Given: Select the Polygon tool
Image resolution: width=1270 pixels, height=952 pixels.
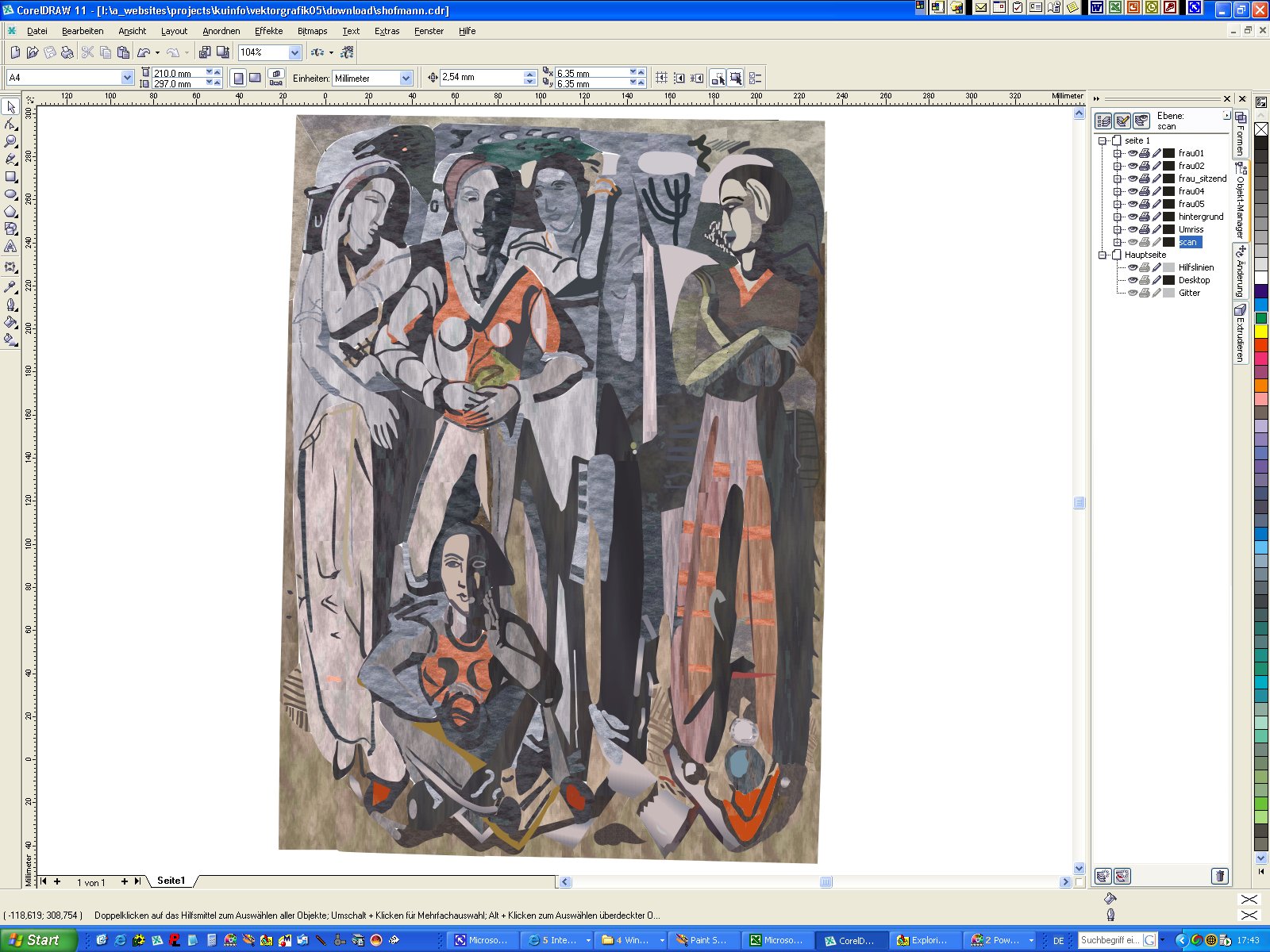Looking at the screenshot, I should click(10, 211).
